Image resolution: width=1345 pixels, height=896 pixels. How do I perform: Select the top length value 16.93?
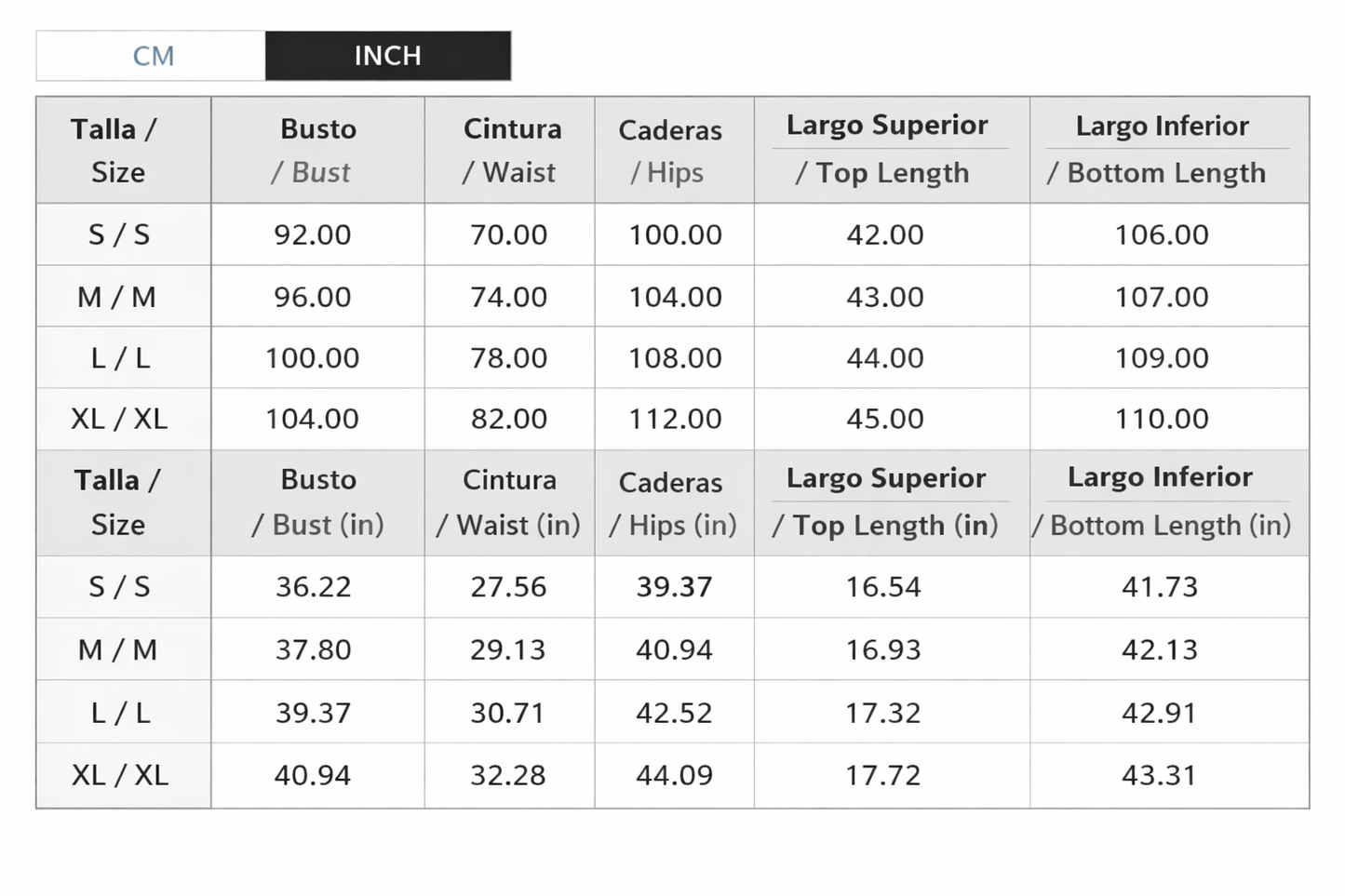(882, 649)
